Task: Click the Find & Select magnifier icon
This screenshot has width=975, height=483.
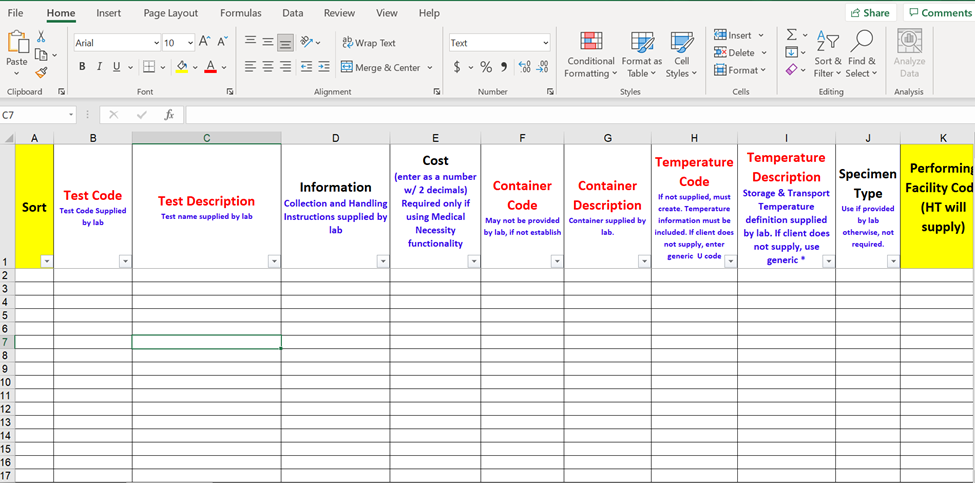Action: (x=861, y=53)
